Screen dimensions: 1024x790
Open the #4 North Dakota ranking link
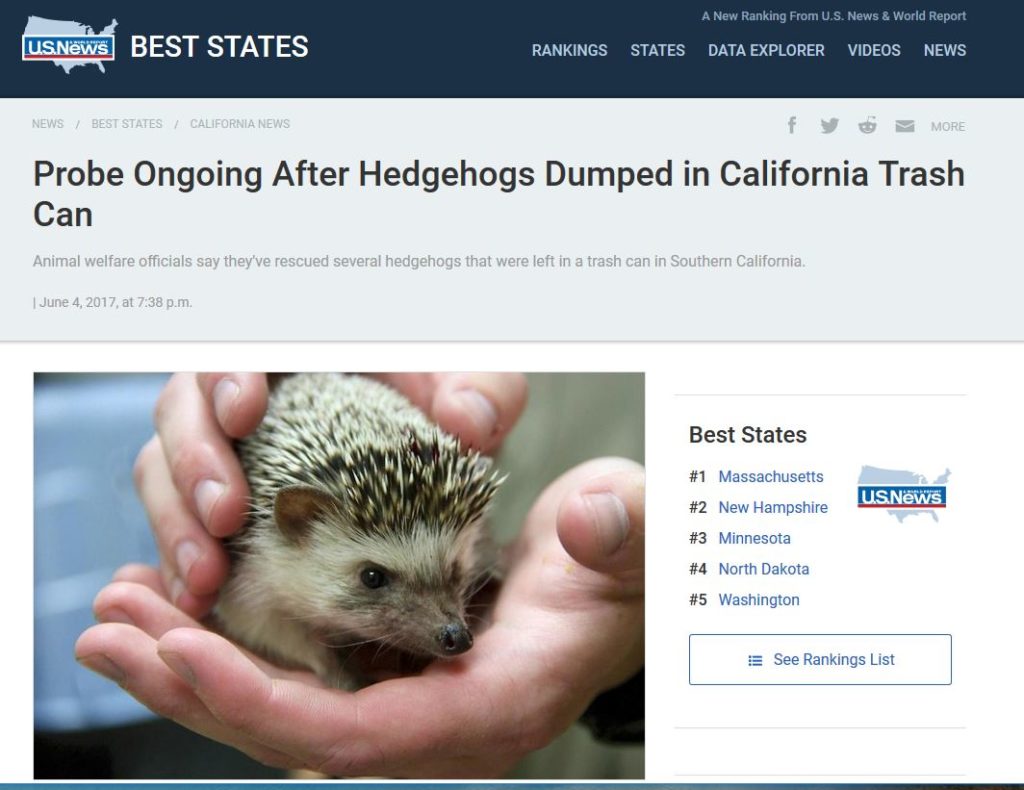tap(763, 569)
